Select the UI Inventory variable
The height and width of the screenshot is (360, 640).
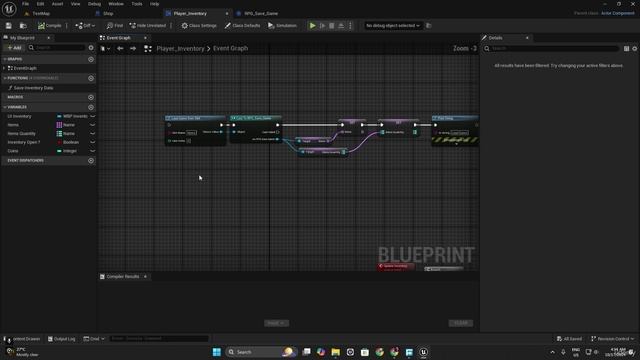pyautogui.click(x=19, y=116)
